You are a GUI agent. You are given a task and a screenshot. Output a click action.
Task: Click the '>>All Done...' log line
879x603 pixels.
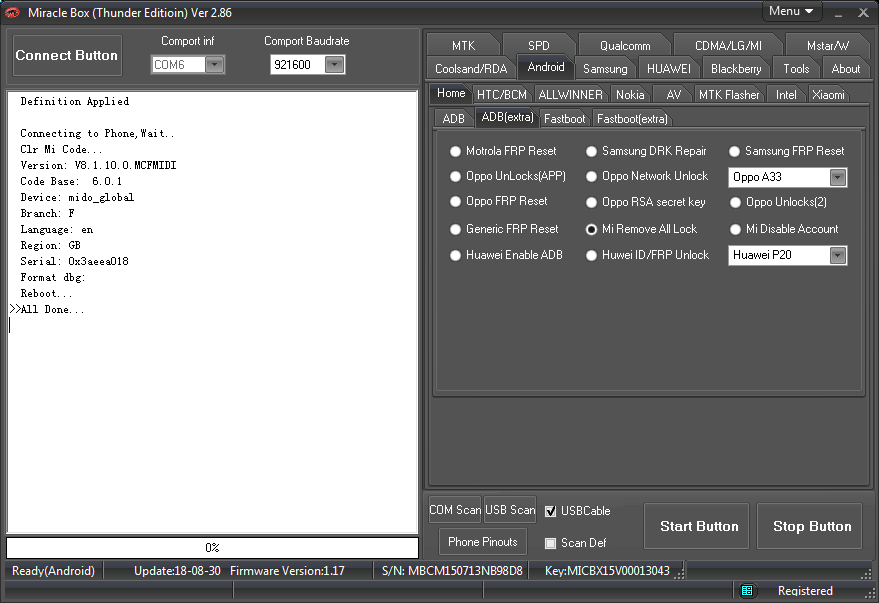(x=47, y=309)
